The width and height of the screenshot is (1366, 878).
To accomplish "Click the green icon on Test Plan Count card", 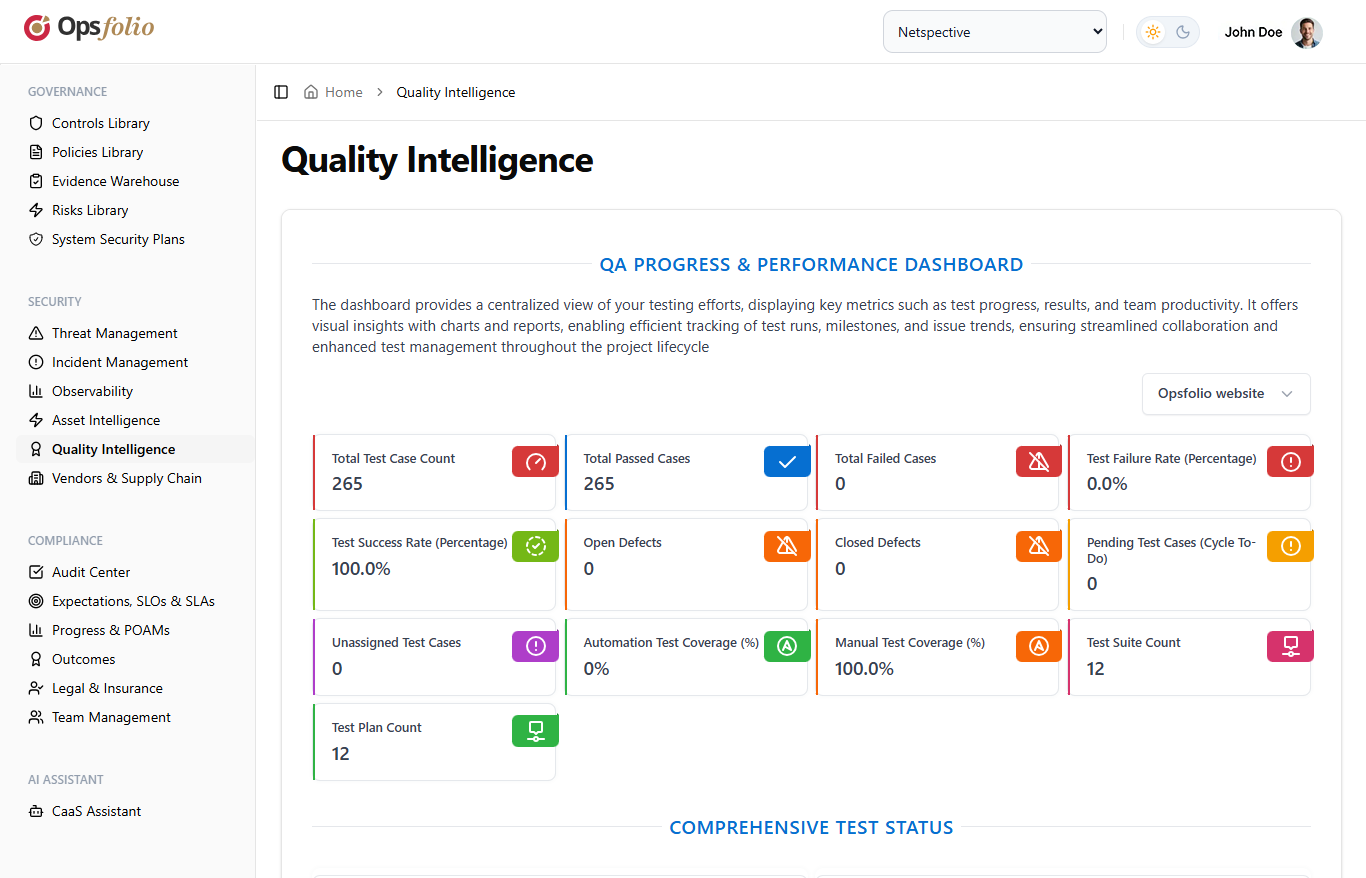I will pos(535,731).
